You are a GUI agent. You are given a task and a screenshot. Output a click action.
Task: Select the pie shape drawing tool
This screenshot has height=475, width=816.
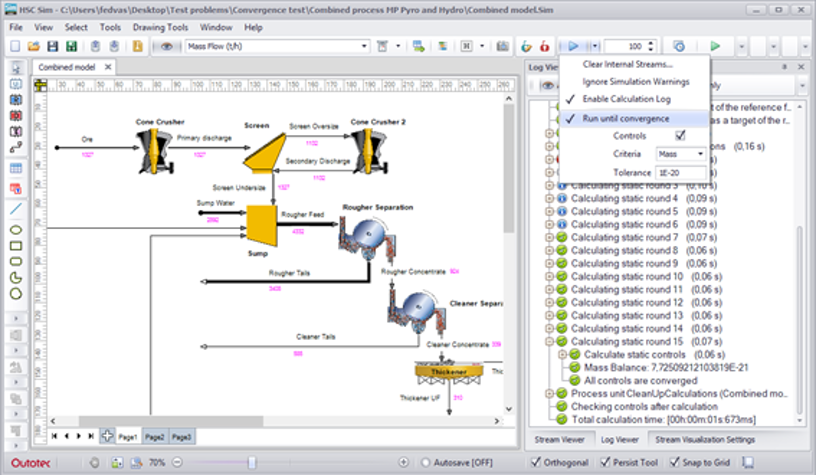click(x=16, y=277)
